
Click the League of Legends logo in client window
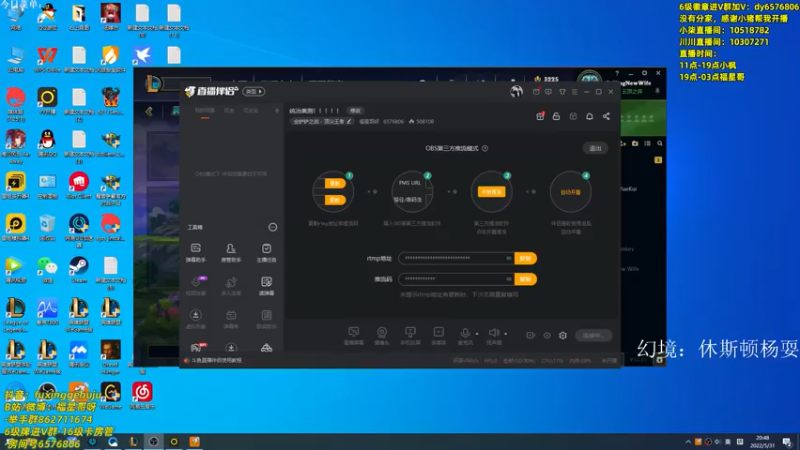(x=153, y=84)
